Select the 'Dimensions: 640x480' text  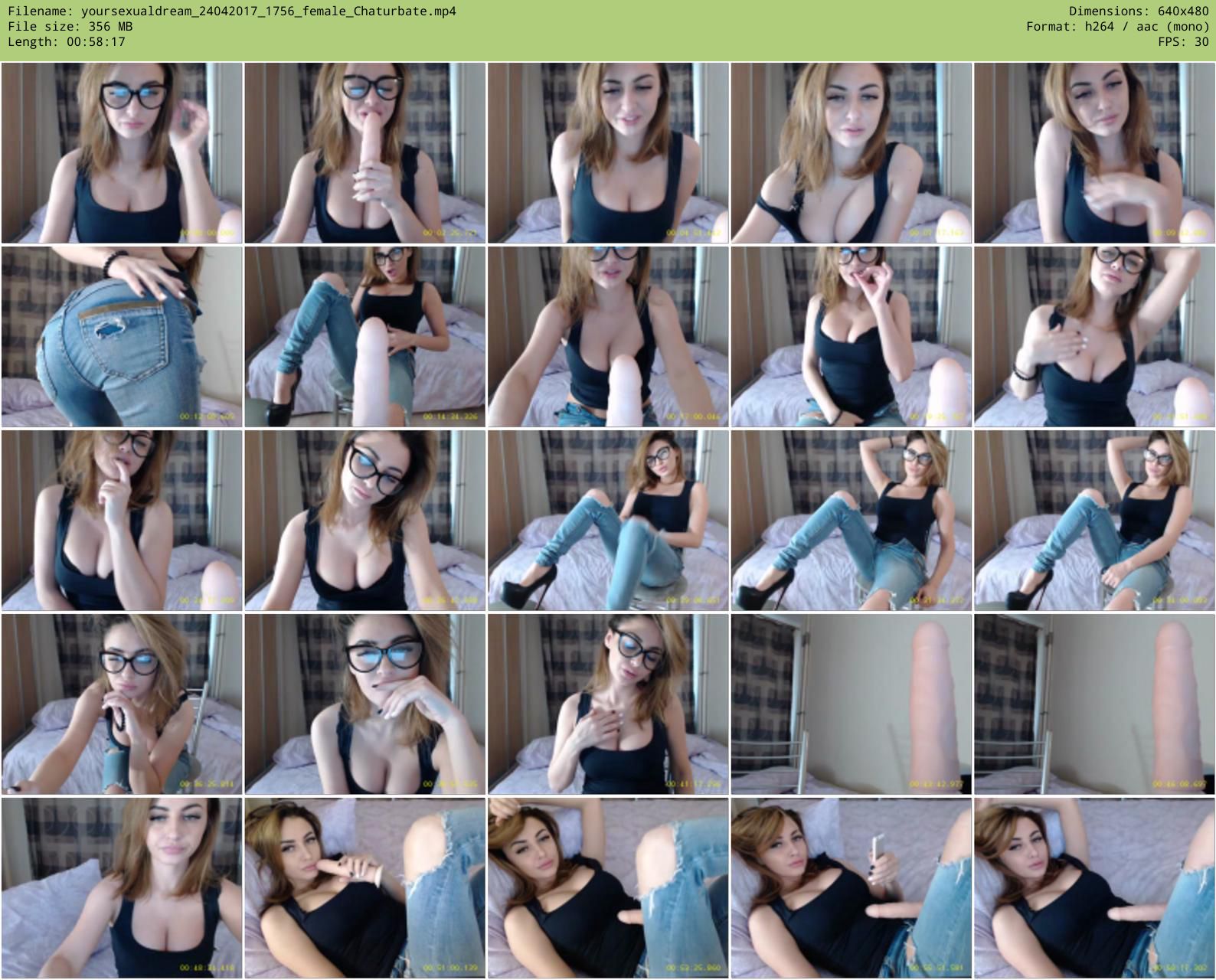[x=1139, y=11]
